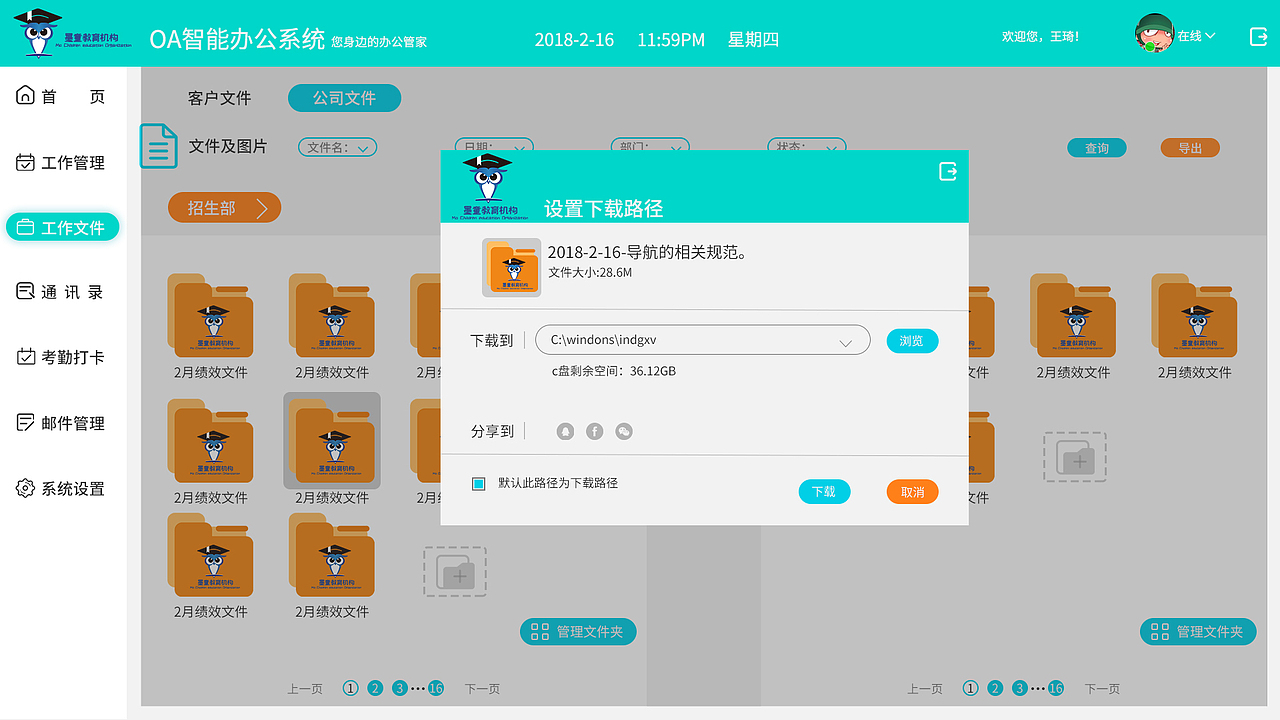Open the 状态 status filter dropdown
Image resolution: width=1280 pixels, height=720 pixels.
(806, 146)
